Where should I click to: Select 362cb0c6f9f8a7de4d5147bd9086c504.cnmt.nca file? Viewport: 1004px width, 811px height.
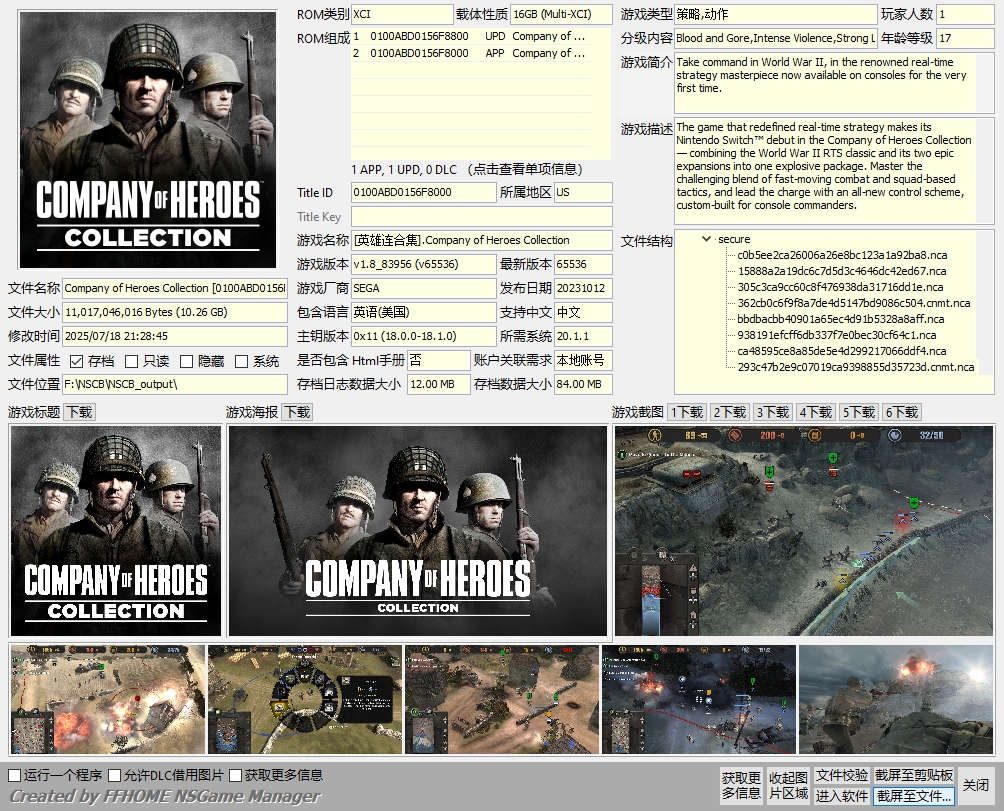tap(854, 303)
